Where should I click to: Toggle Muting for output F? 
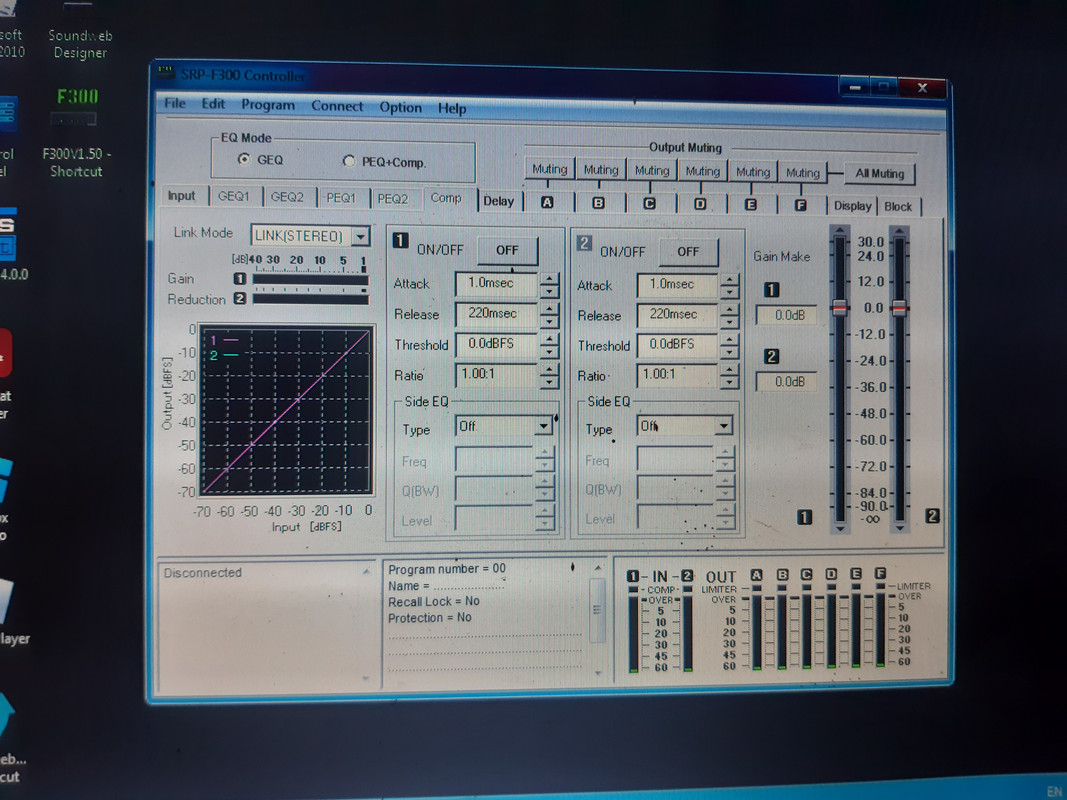[x=803, y=173]
